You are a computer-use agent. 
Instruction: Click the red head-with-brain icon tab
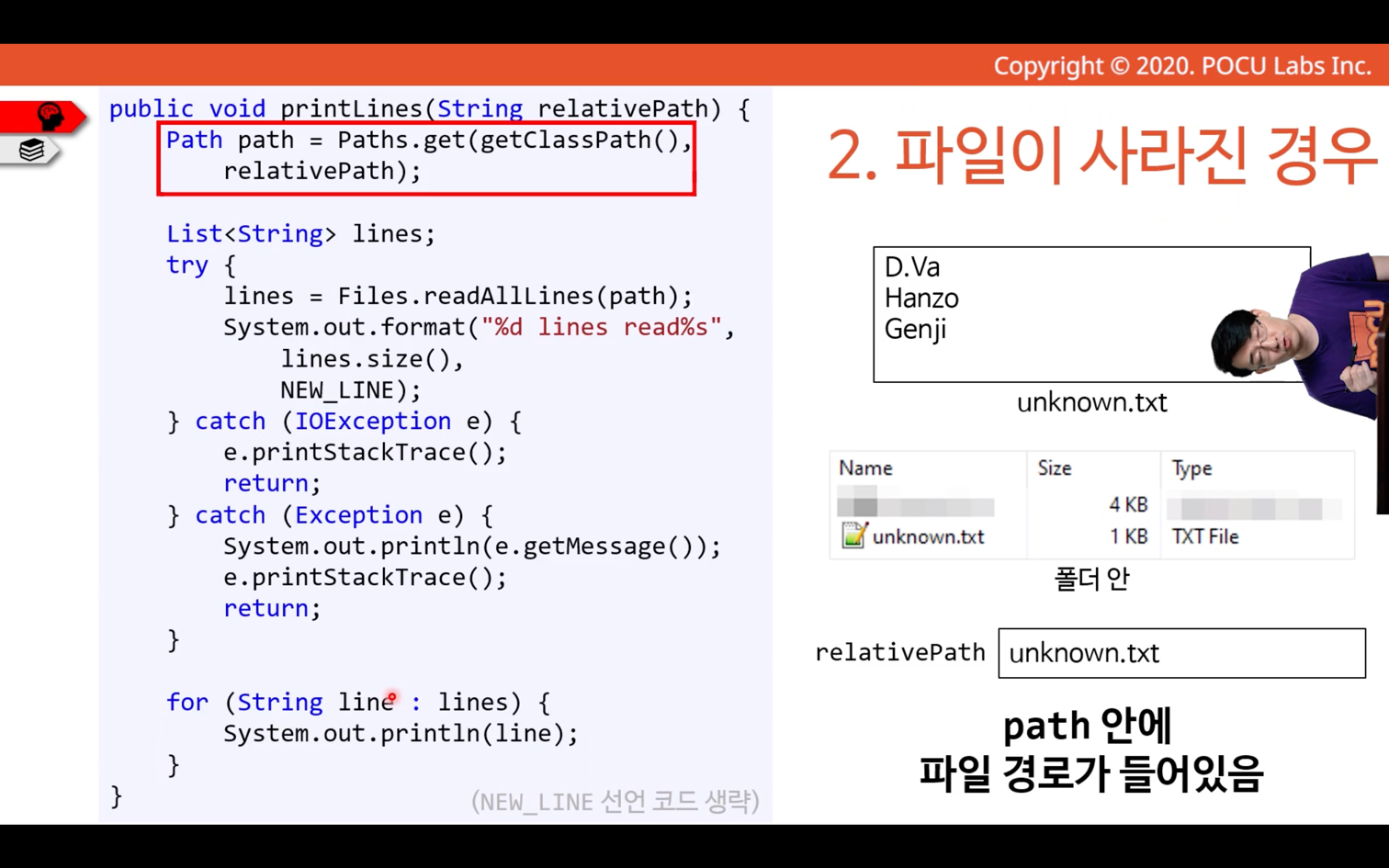(x=43, y=116)
